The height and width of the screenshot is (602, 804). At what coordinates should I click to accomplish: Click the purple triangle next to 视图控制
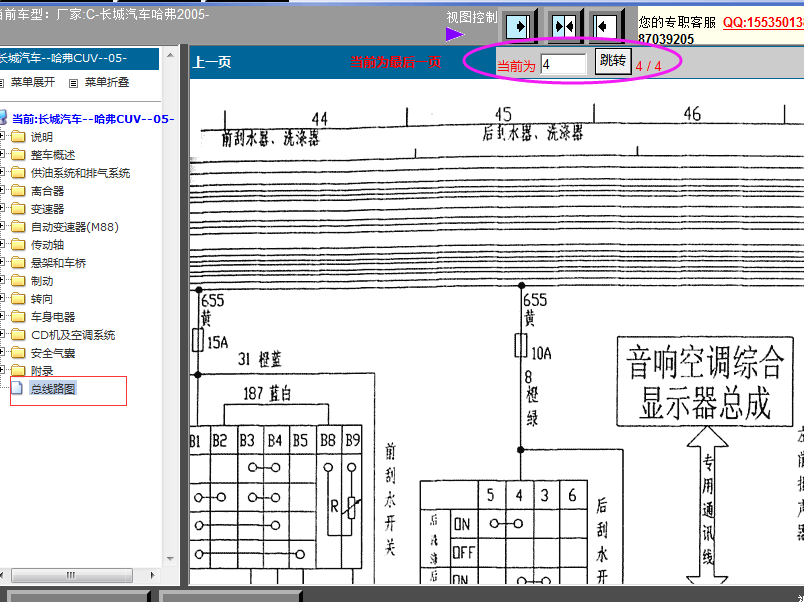coord(454,34)
